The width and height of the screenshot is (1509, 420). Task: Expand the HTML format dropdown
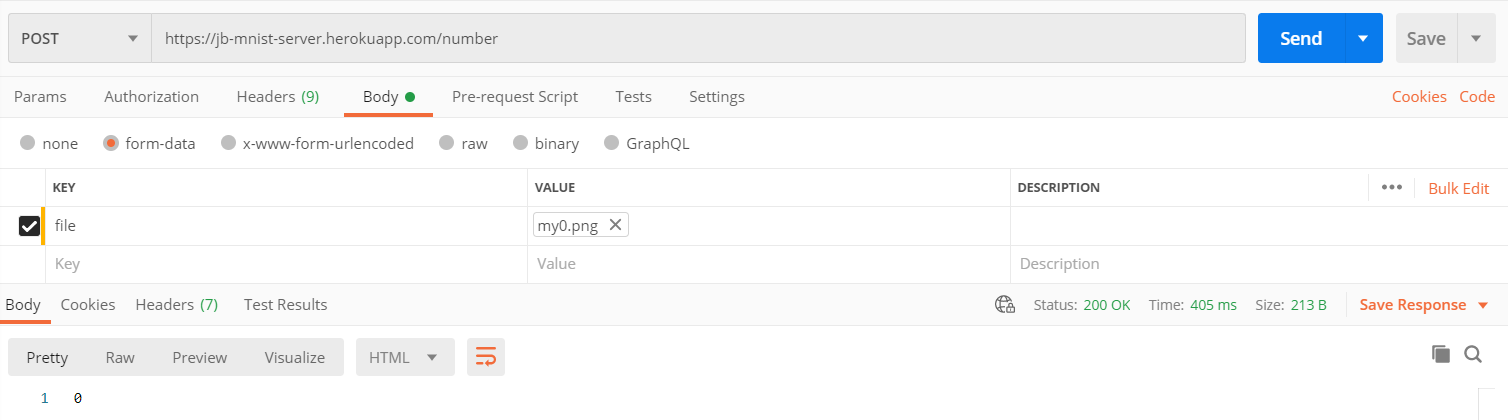(x=405, y=357)
